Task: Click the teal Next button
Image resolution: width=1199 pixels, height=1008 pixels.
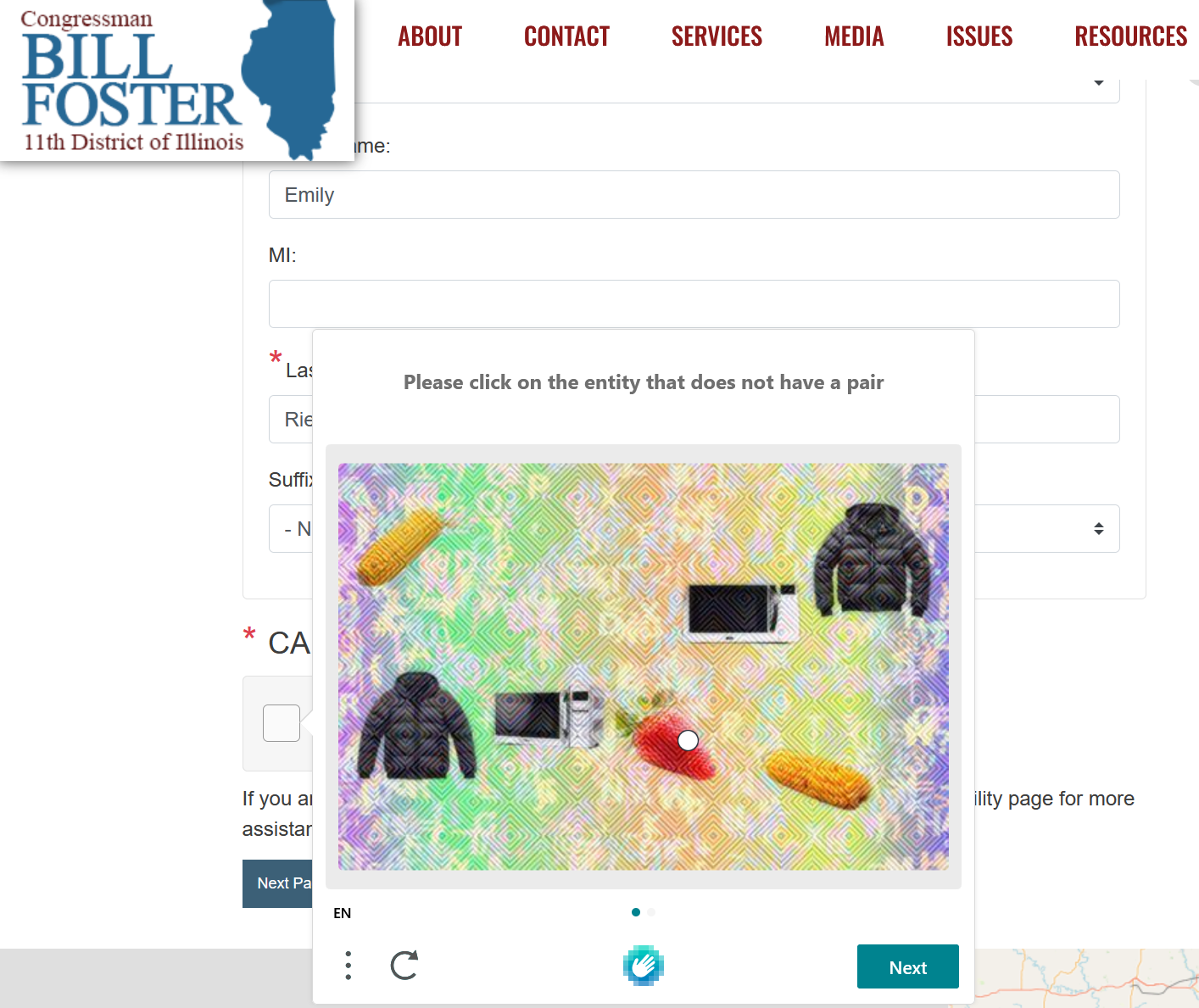Action: tap(908, 966)
